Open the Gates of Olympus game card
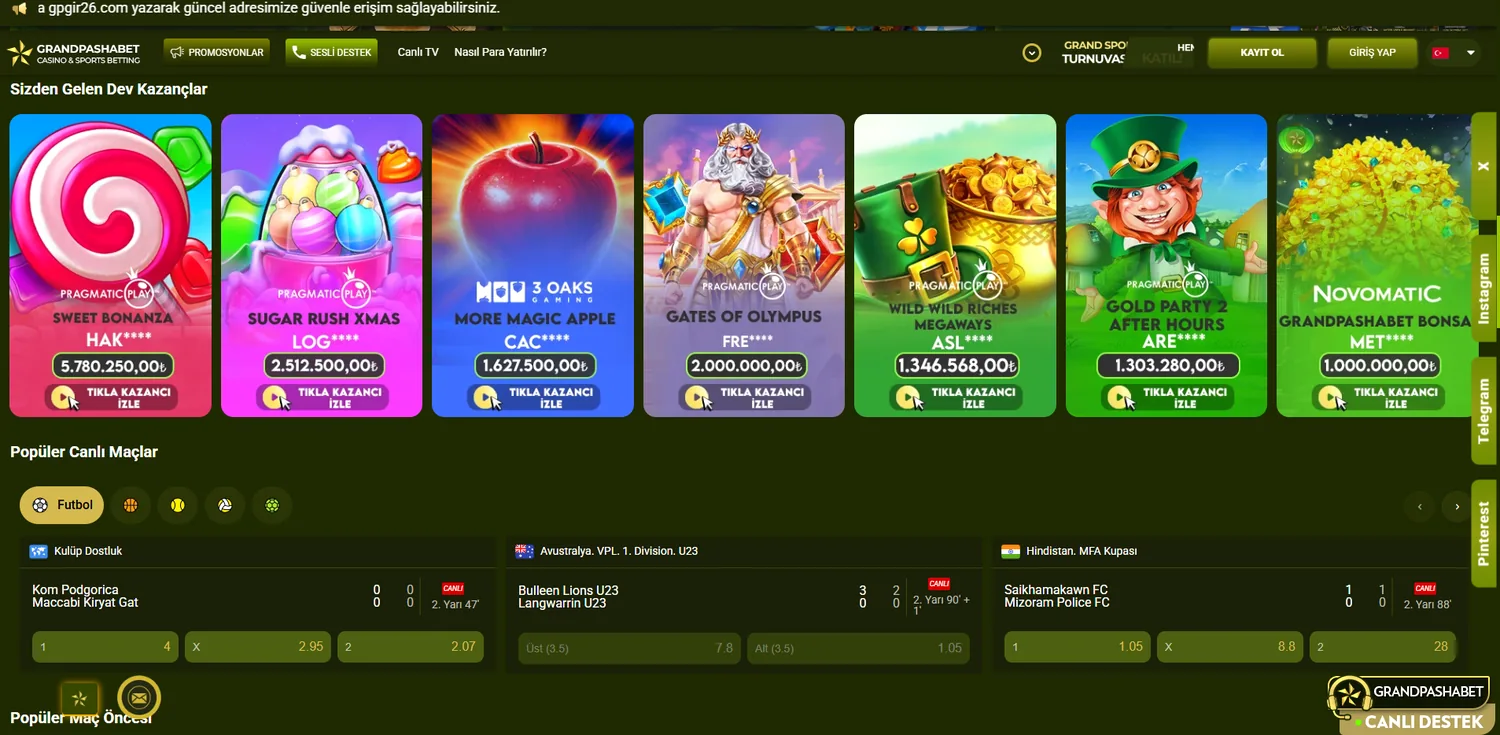1500x735 pixels. click(x=744, y=265)
